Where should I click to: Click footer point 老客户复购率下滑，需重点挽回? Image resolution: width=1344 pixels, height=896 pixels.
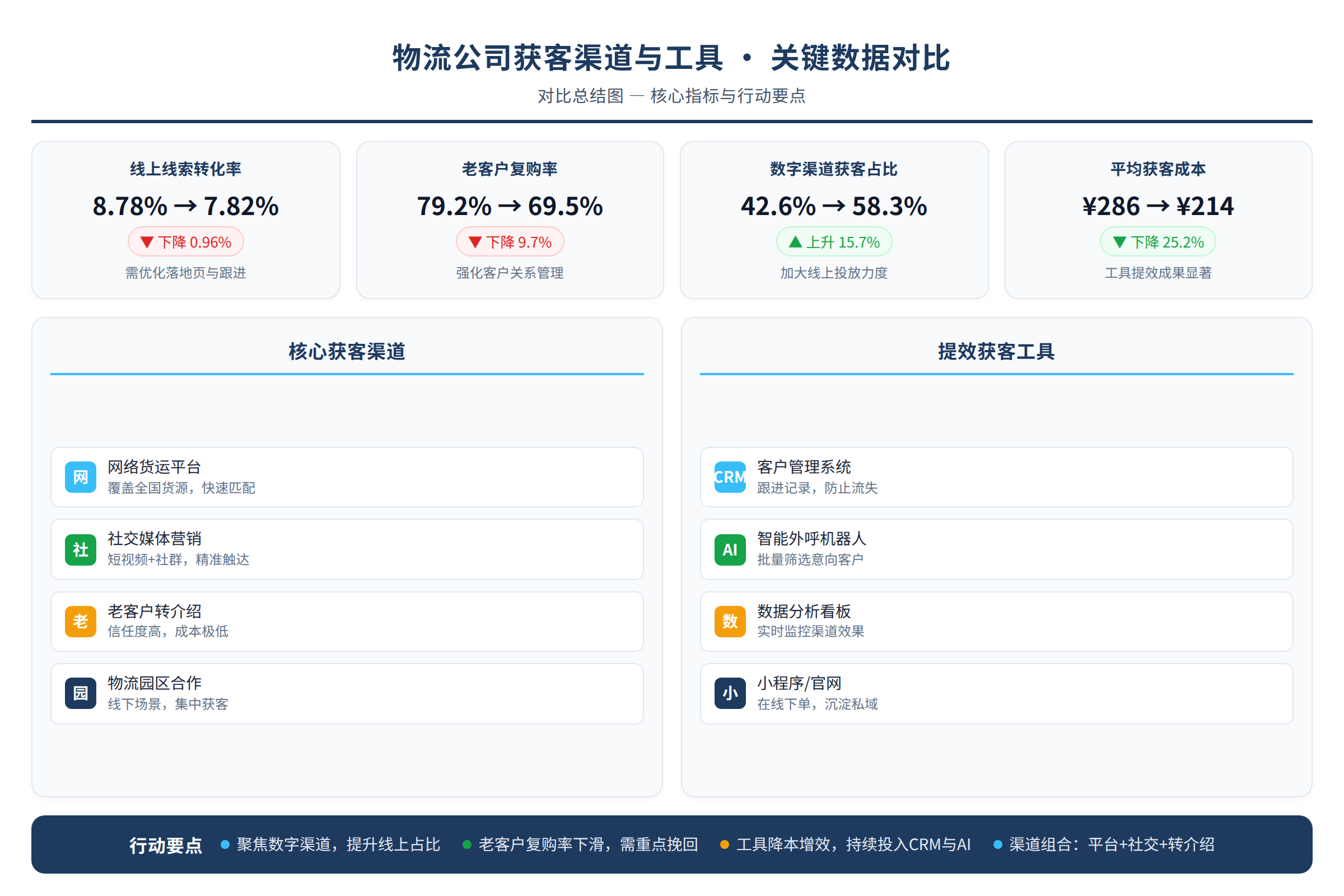coord(589,844)
